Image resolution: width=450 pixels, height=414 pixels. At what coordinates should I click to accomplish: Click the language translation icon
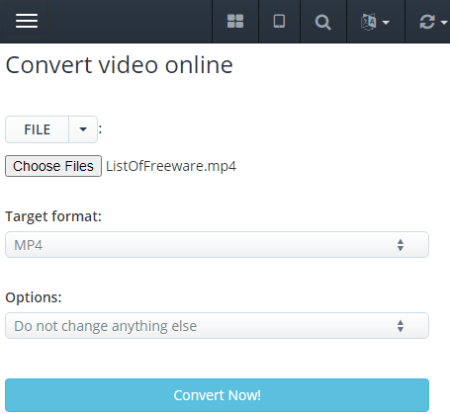pos(369,22)
